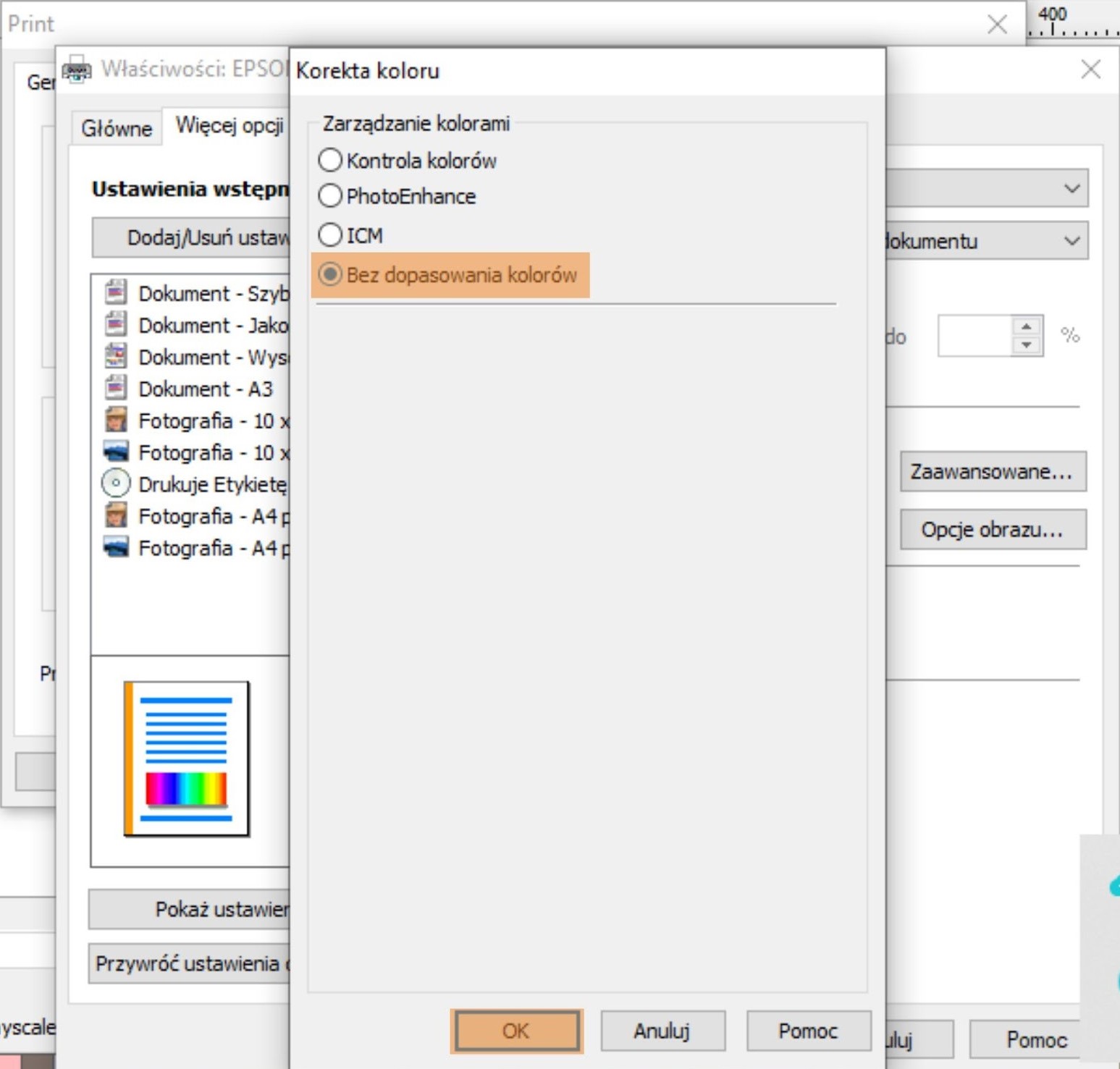Choose the PhotoEnhance color option
This screenshot has height=1069, width=1120.
330,196
